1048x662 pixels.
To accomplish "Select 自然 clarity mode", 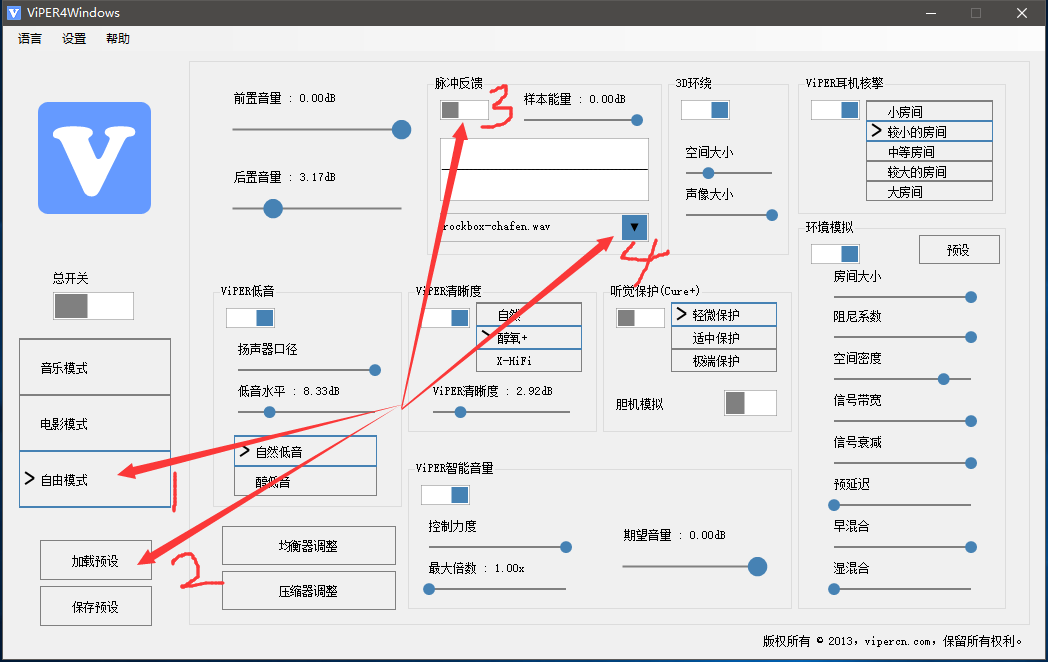I will tap(529, 315).
